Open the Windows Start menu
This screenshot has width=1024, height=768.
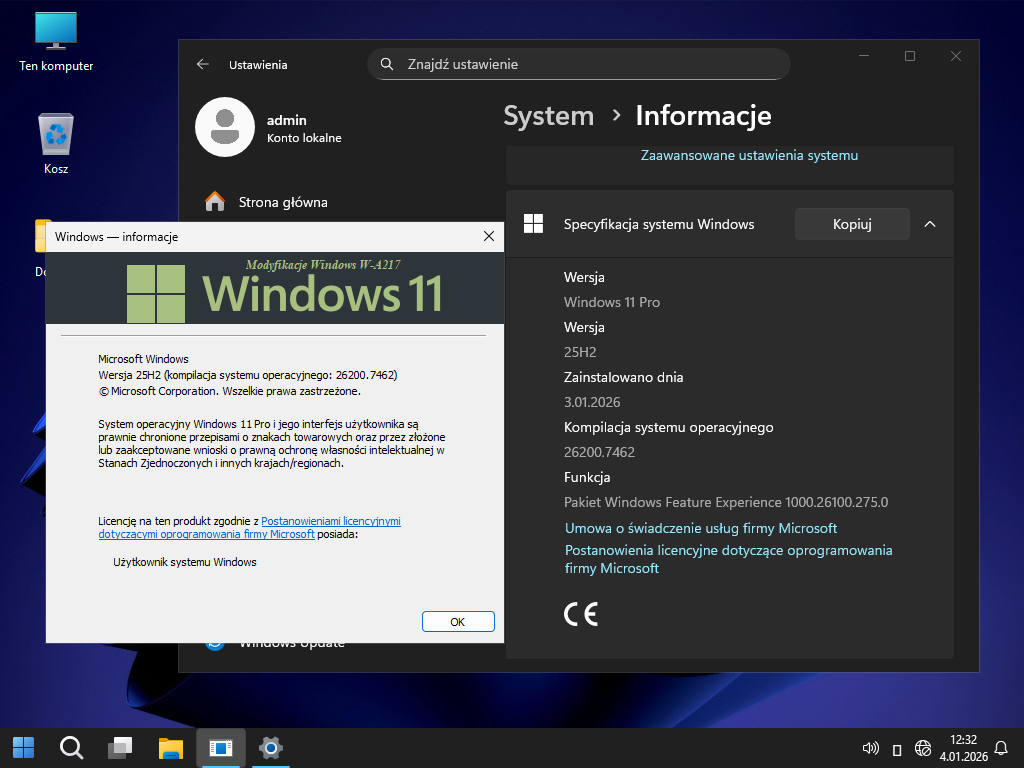pos(23,747)
